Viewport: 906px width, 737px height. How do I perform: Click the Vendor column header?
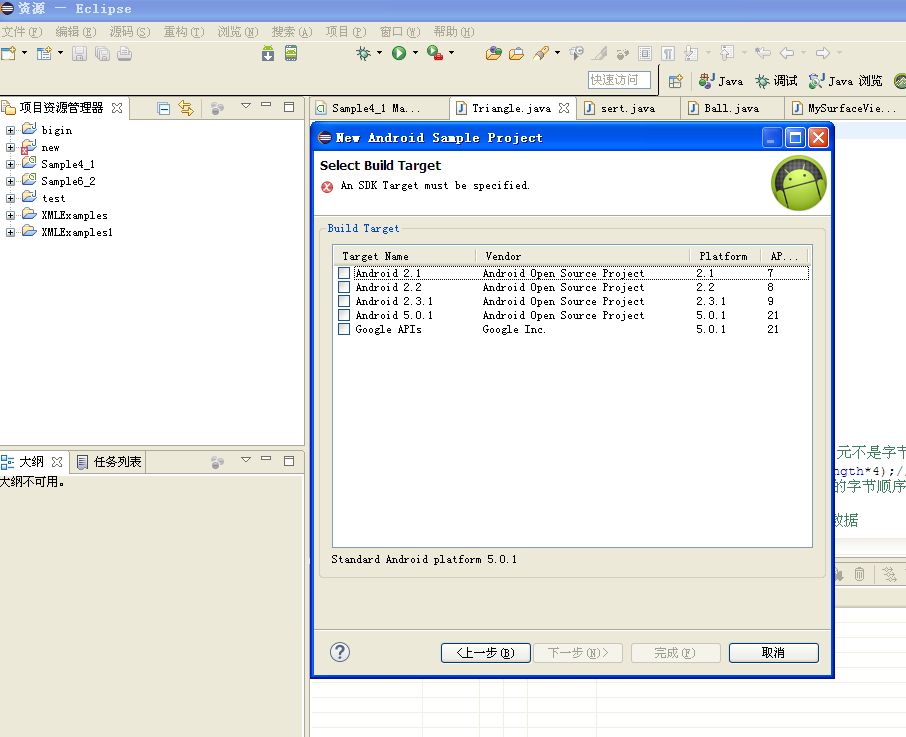click(x=582, y=256)
